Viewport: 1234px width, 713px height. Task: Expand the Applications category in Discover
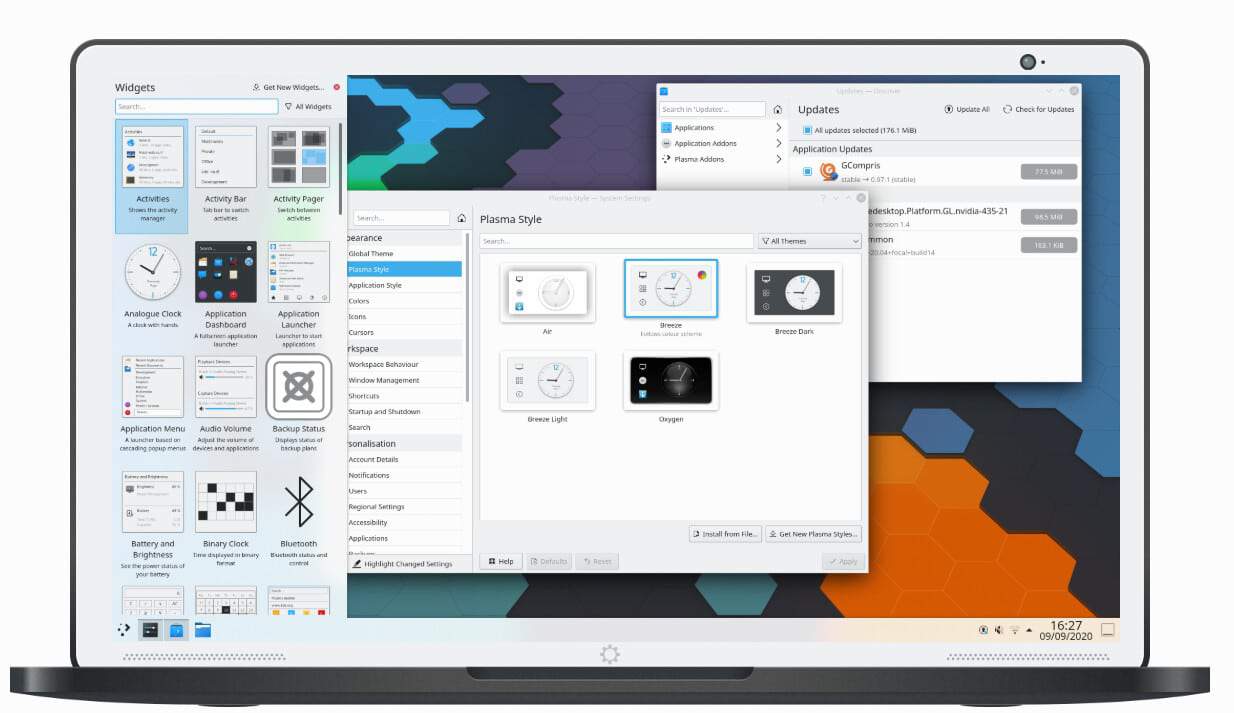(720, 128)
